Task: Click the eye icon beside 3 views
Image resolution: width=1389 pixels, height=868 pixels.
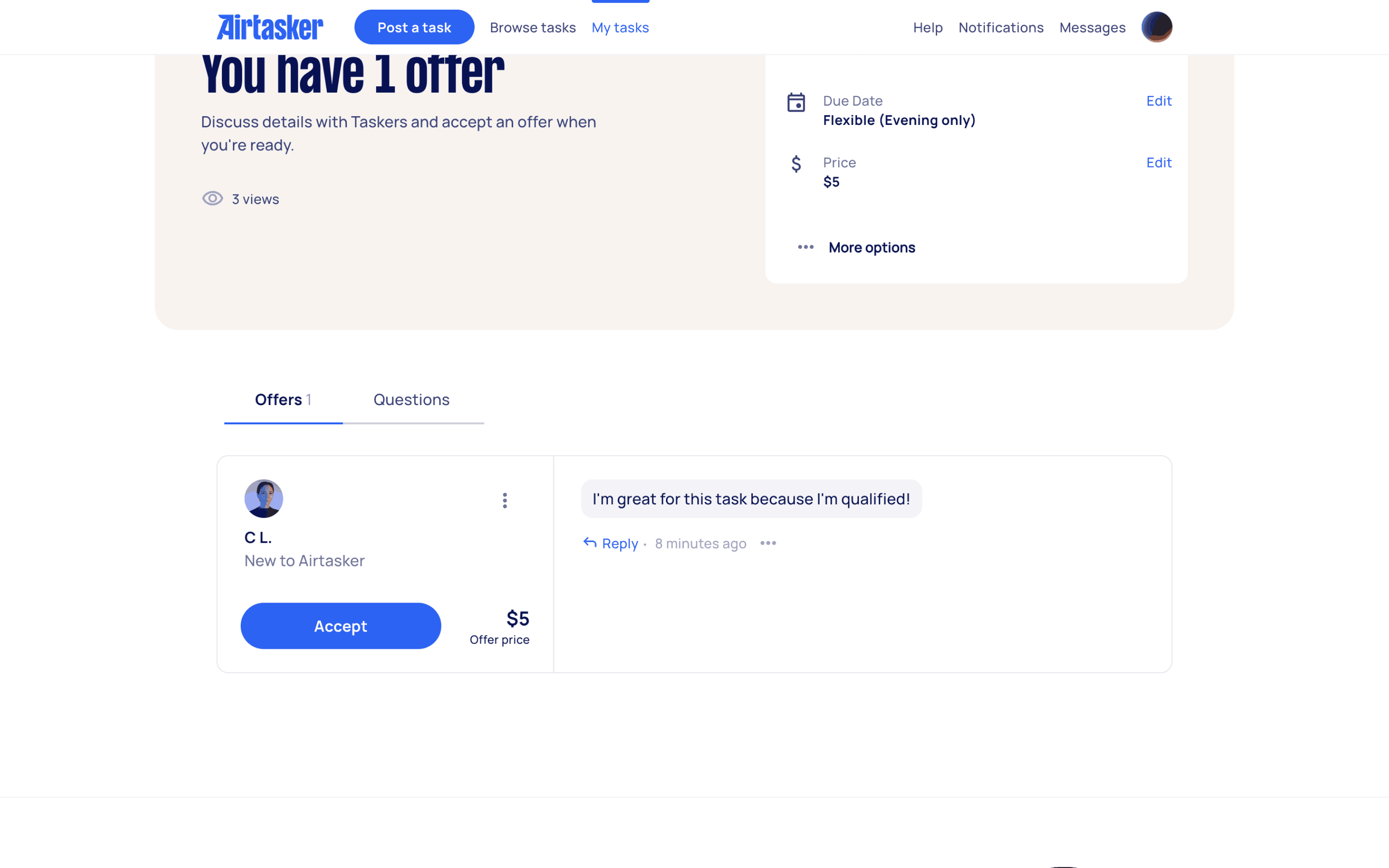Action: click(x=212, y=198)
